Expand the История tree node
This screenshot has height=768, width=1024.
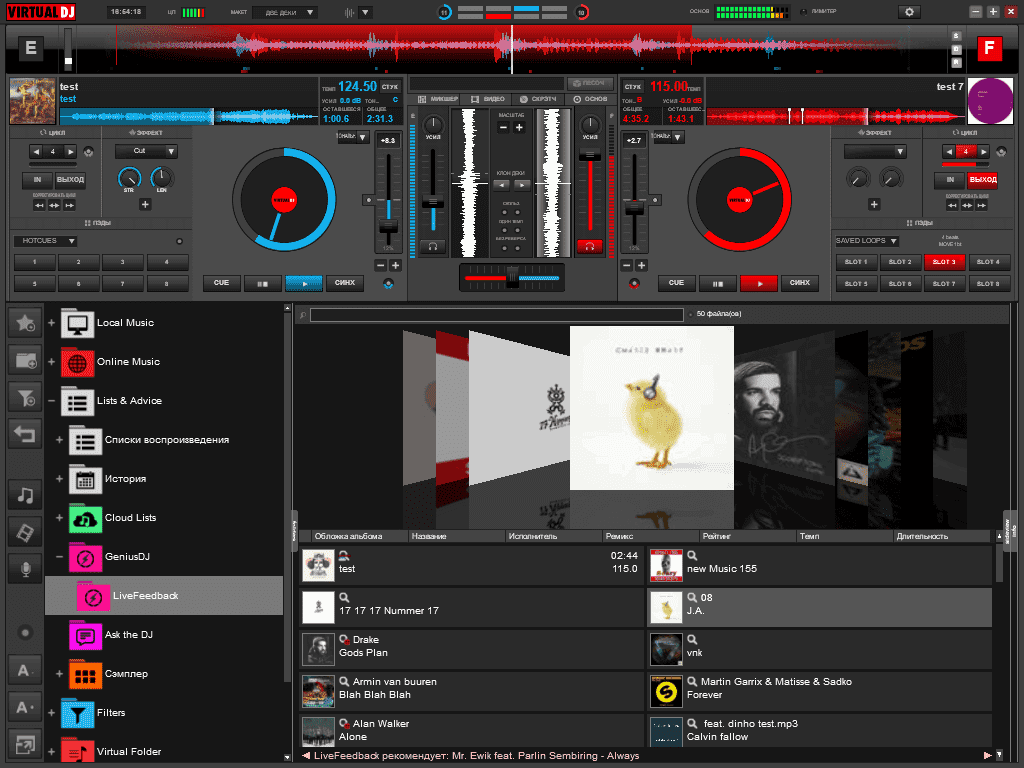[59, 479]
